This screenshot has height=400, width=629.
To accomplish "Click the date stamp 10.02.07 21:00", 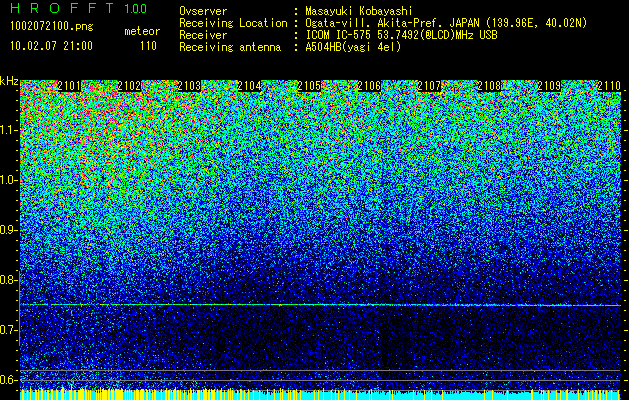I will 51,46.
